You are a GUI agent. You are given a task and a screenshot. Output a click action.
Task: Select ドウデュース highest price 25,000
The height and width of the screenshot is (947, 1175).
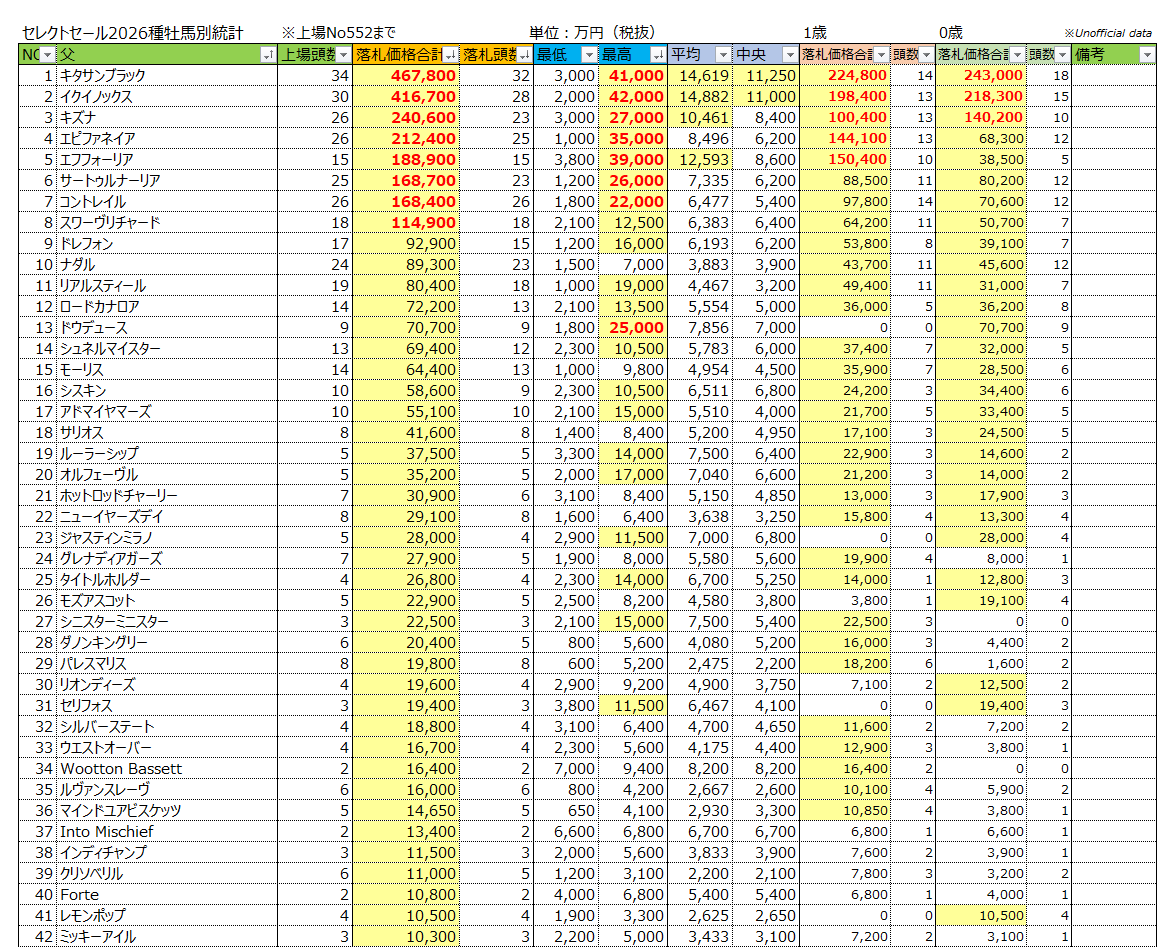[x=632, y=327]
